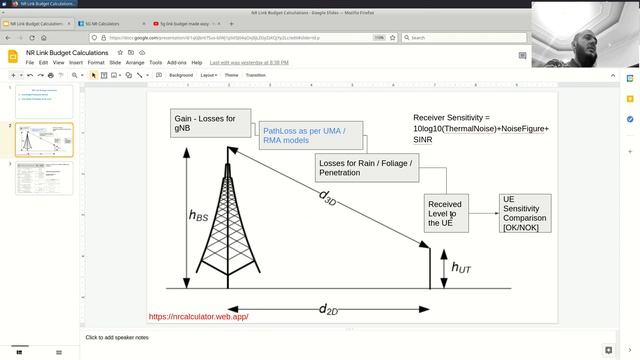
Task: Switch to 5G NR Calculators browser tab
Action: 111,24
